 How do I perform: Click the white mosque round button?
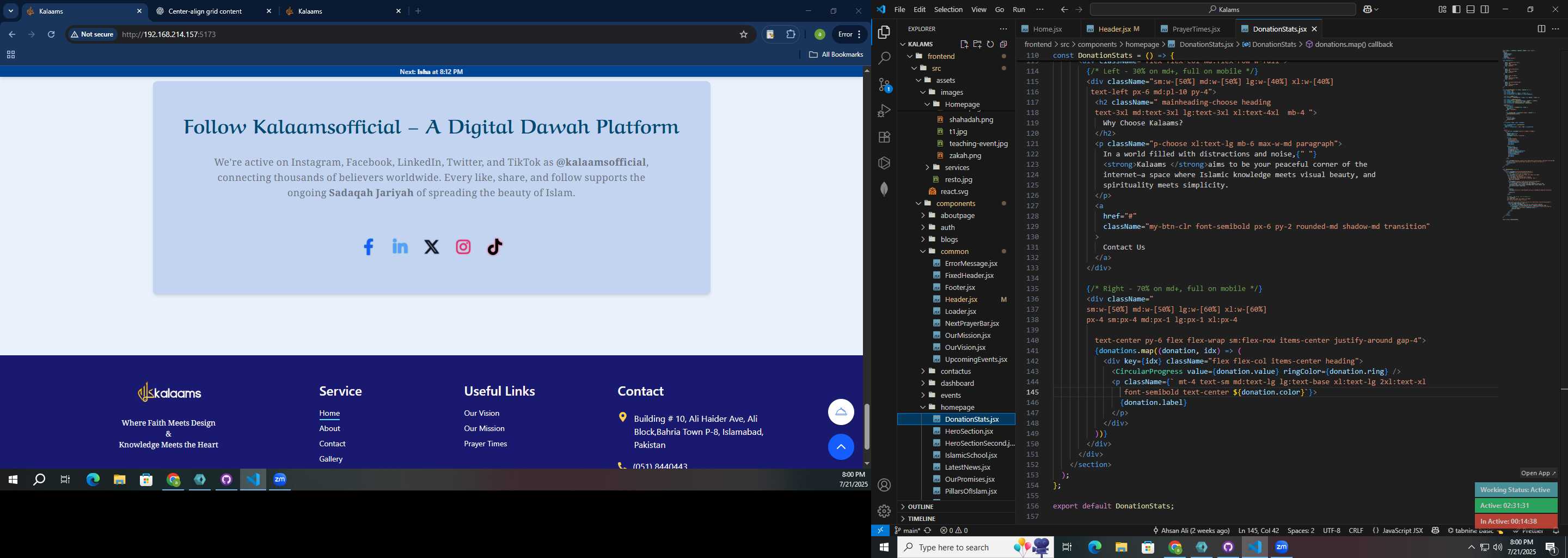pos(841,412)
